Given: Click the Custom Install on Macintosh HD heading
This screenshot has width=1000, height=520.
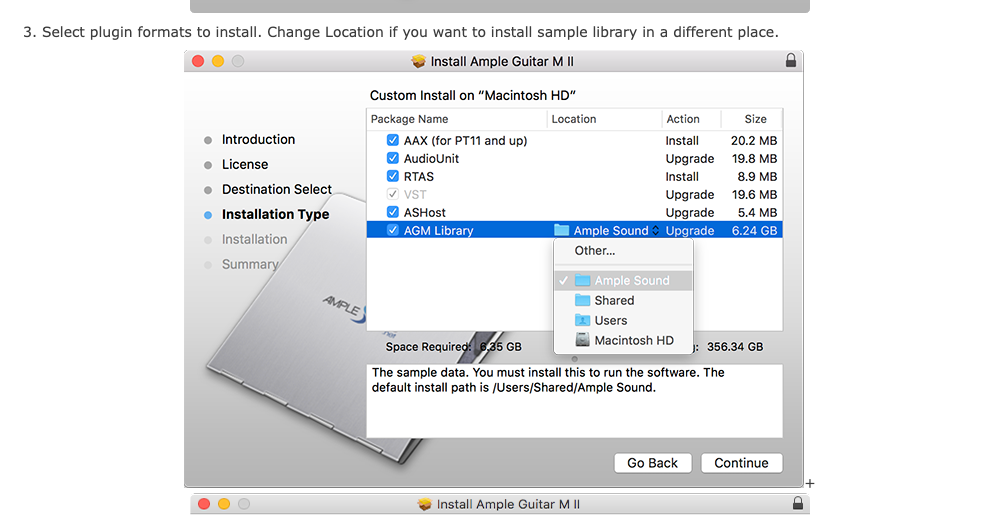Looking at the screenshot, I should coord(473,95).
